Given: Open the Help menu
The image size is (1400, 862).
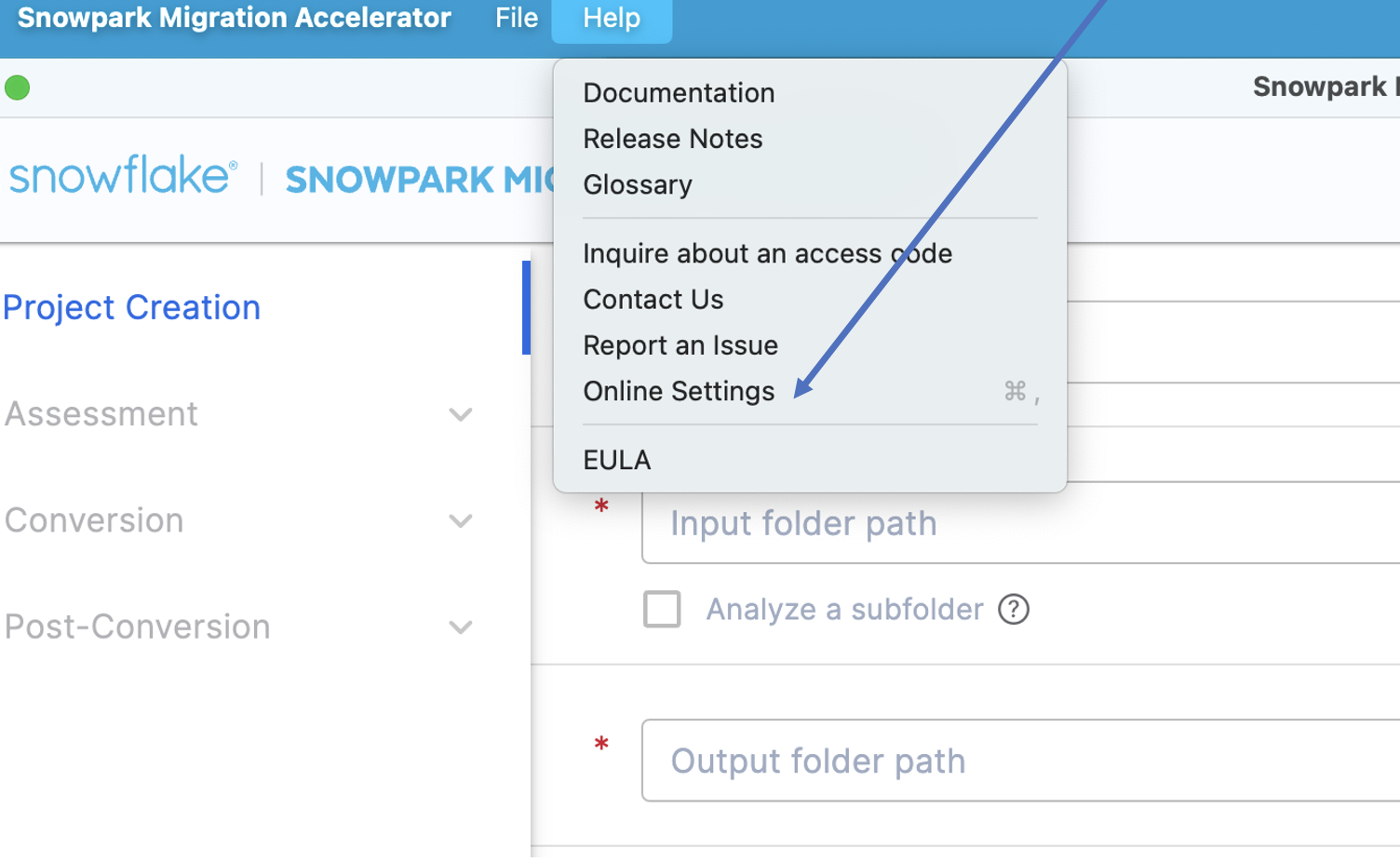Looking at the screenshot, I should pyautogui.click(x=611, y=18).
